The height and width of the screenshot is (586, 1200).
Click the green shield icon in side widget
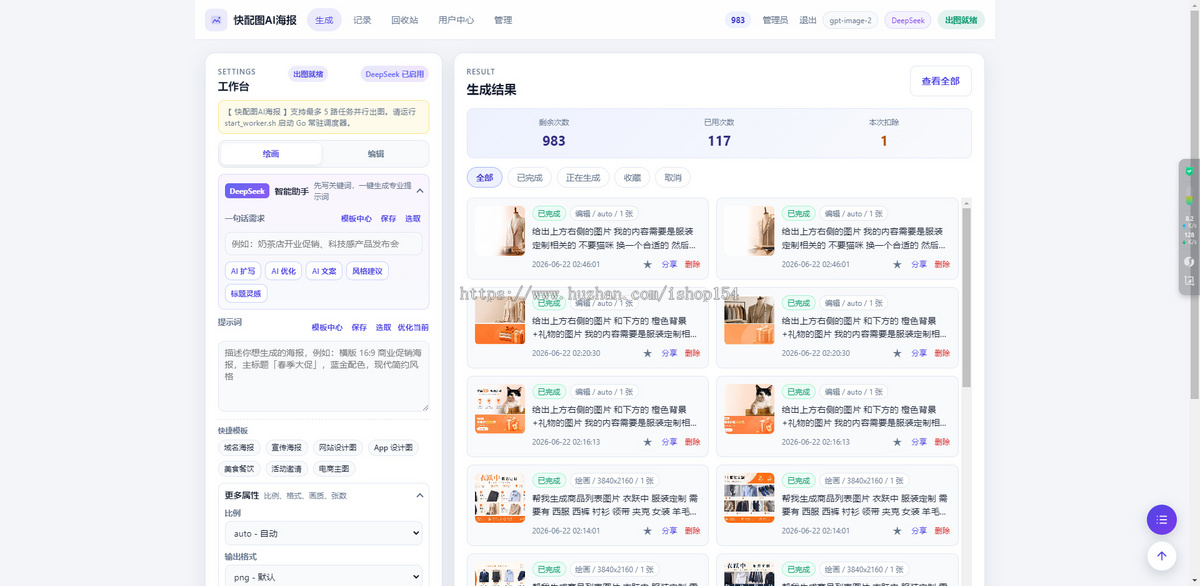tap(1189, 171)
